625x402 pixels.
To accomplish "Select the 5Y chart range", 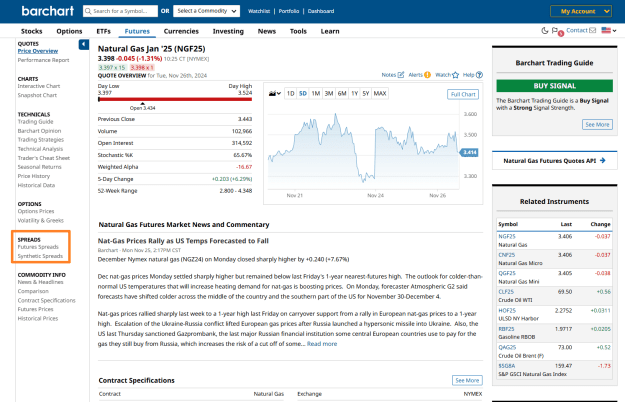I will pyautogui.click(x=366, y=94).
